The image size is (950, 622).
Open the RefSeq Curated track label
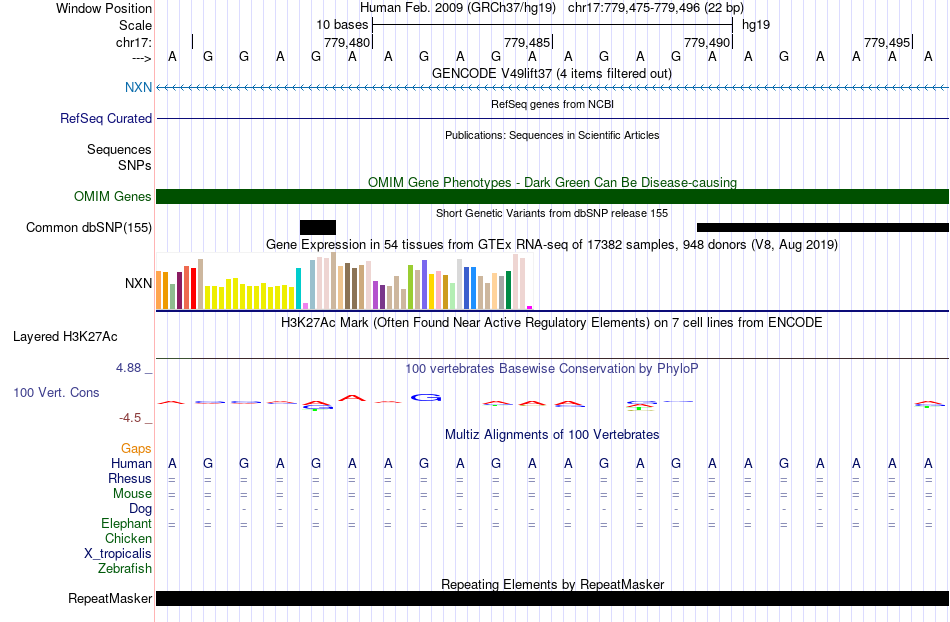105,118
